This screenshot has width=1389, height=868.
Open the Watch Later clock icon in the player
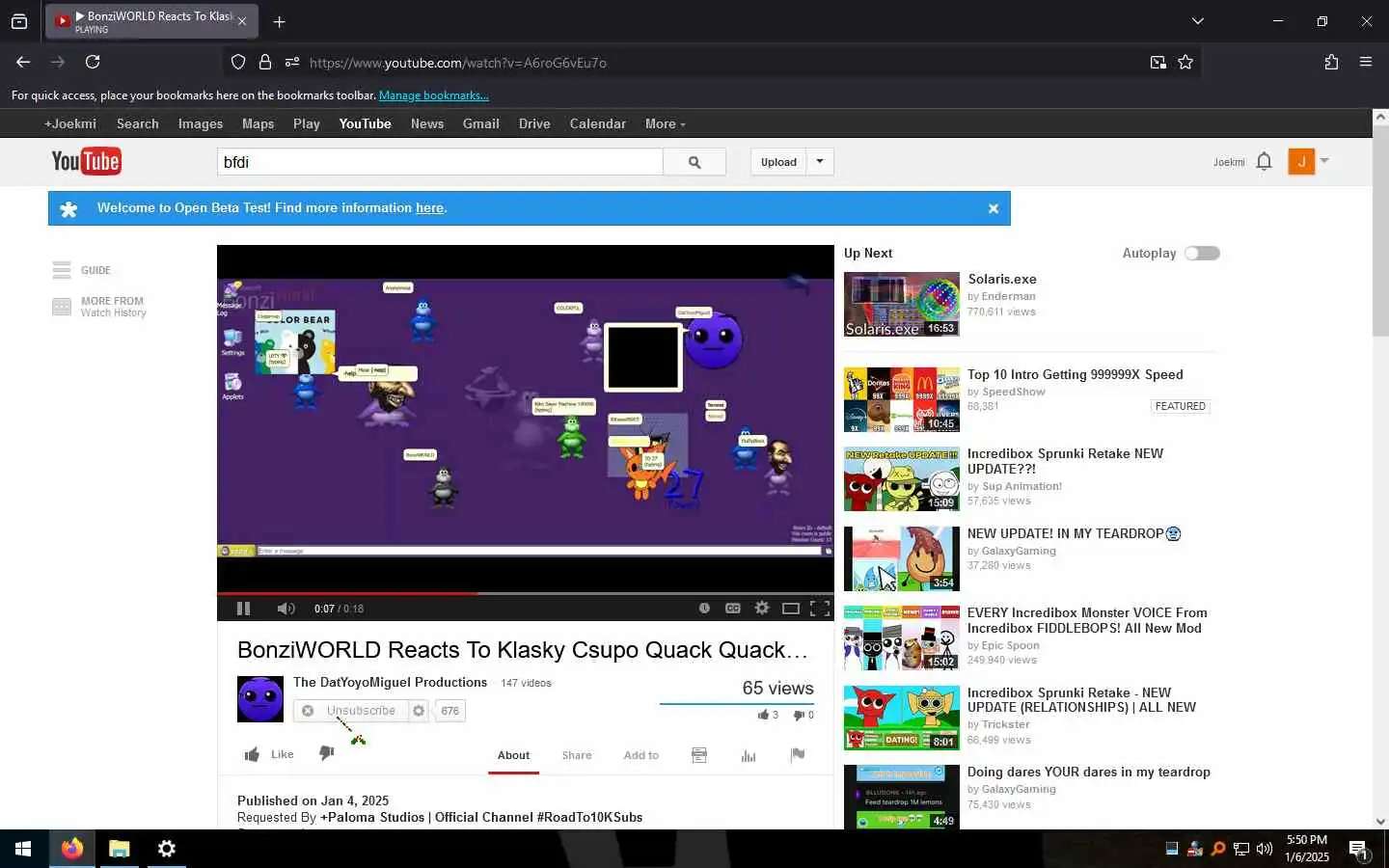(x=704, y=608)
